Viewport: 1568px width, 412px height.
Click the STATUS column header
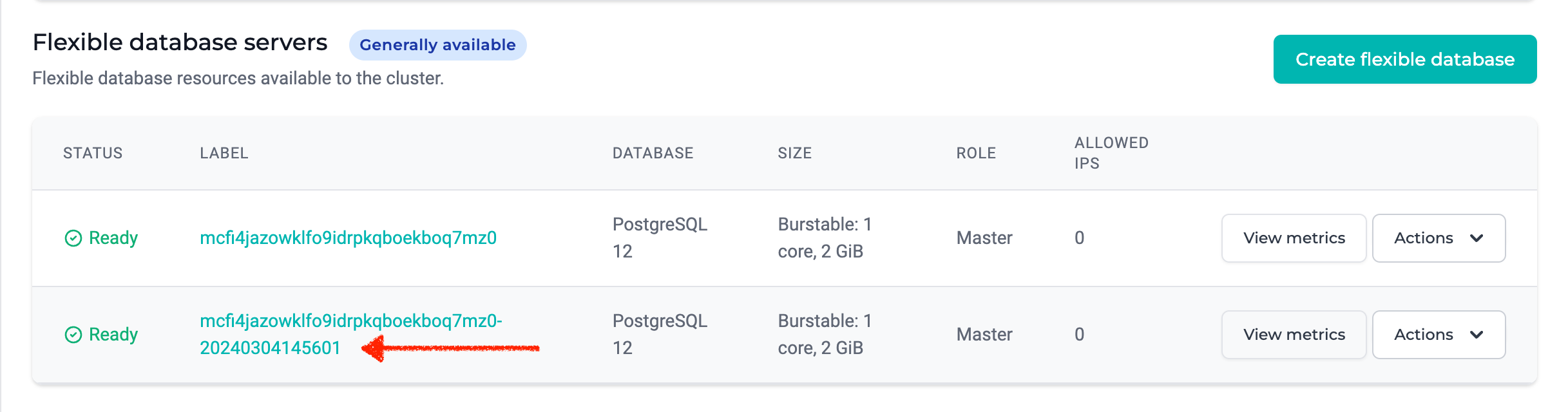click(93, 153)
